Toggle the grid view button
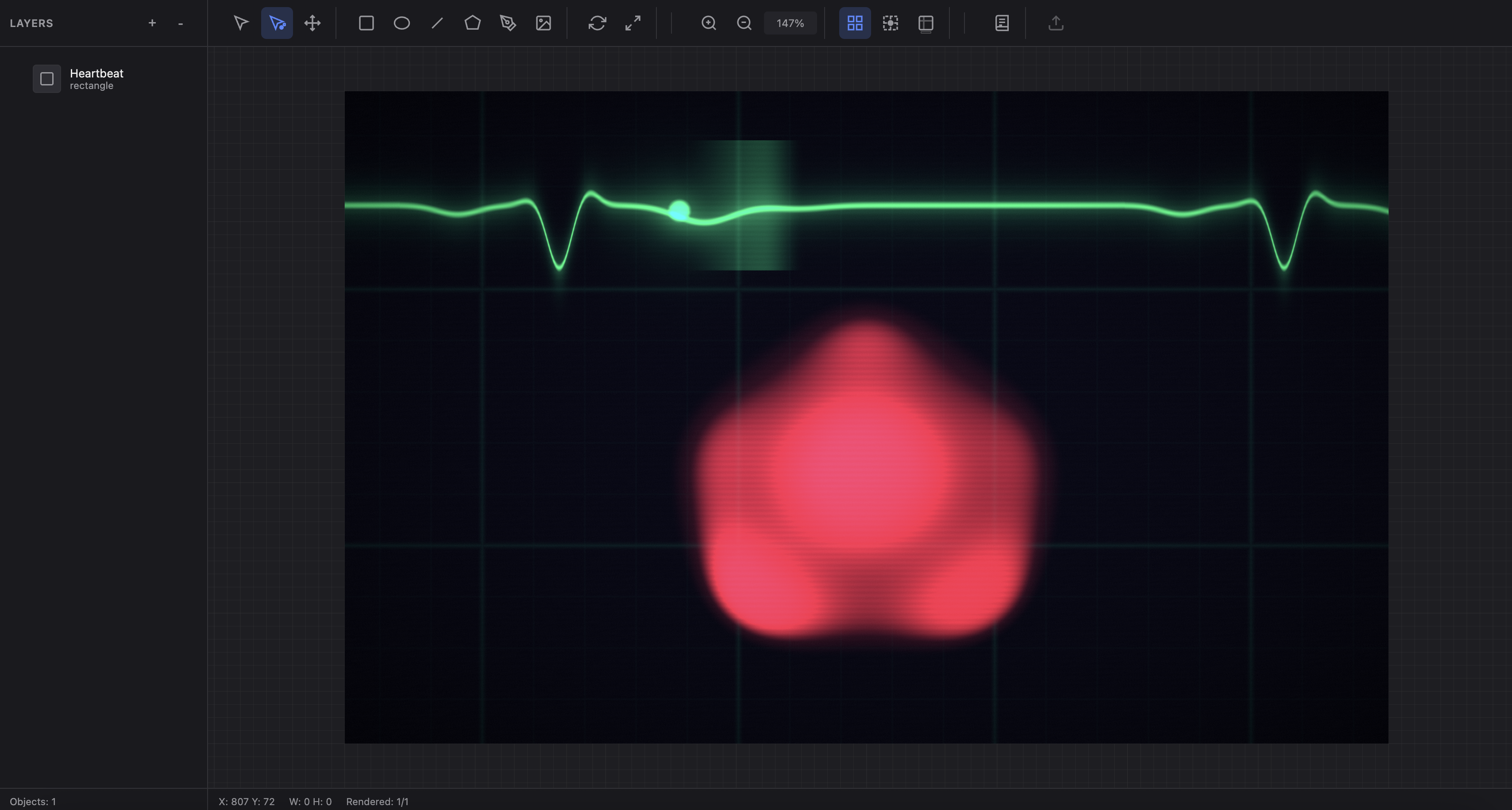 tap(855, 23)
